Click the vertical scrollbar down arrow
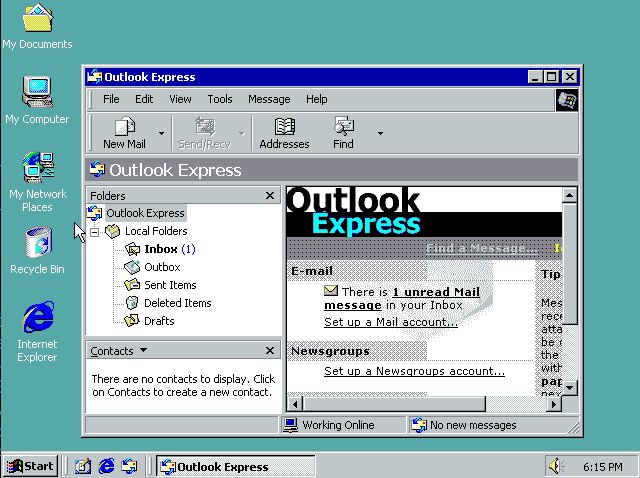The width and height of the screenshot is (640, 478). (x=569, y=387)
